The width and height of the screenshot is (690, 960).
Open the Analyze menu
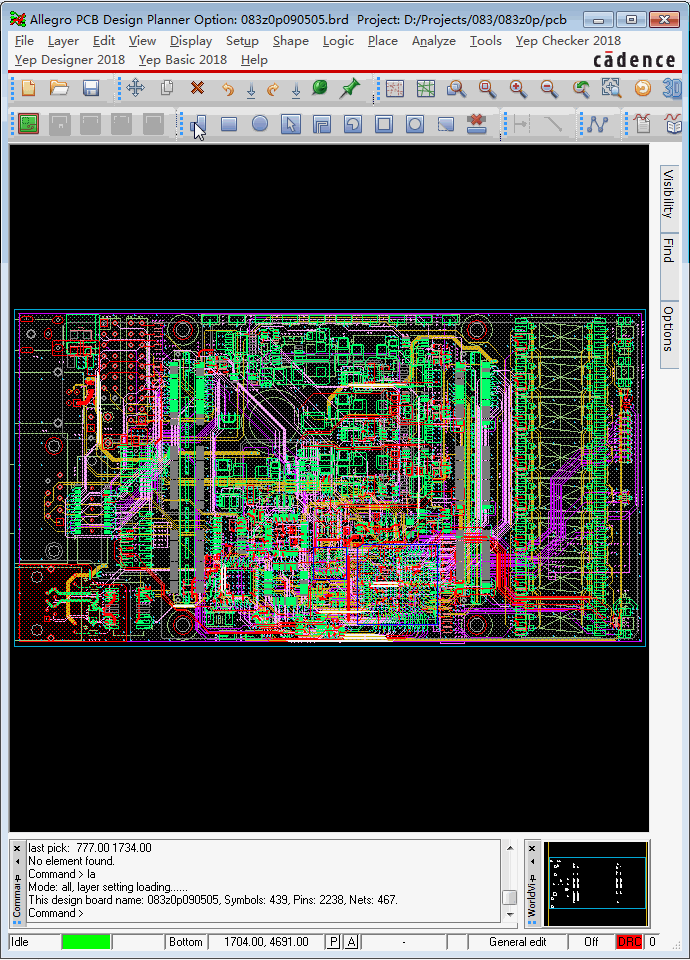point(433,41)
